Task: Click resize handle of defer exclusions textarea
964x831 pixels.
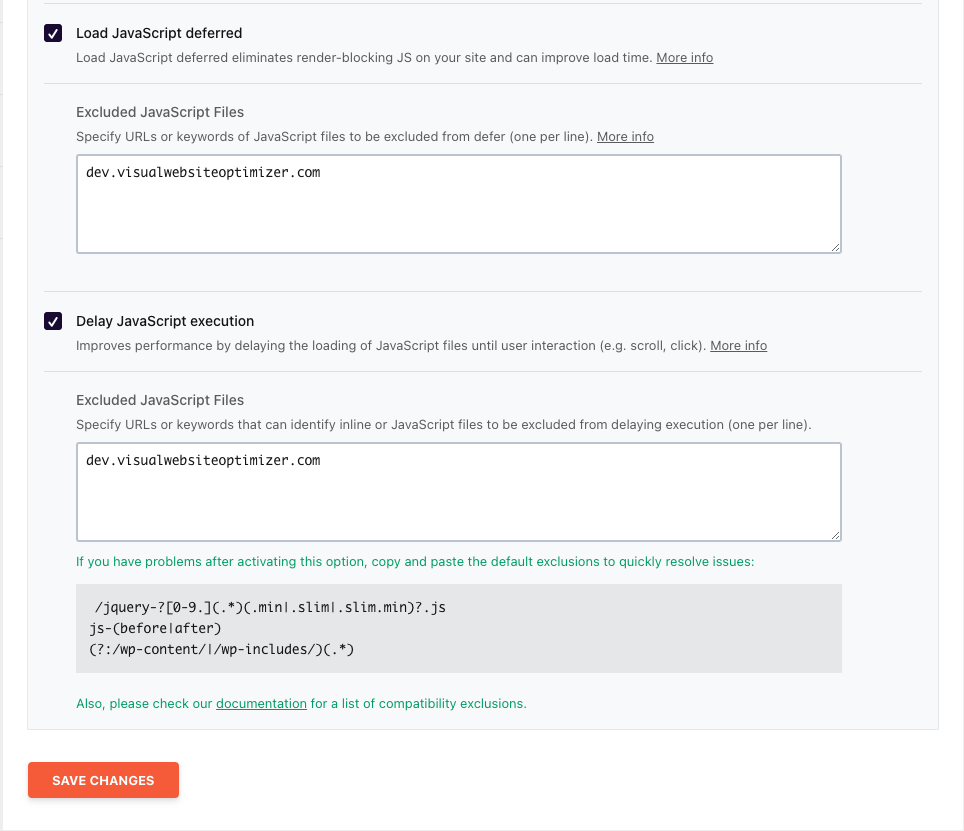Action: pyautogui.click(x=836, y=247)
